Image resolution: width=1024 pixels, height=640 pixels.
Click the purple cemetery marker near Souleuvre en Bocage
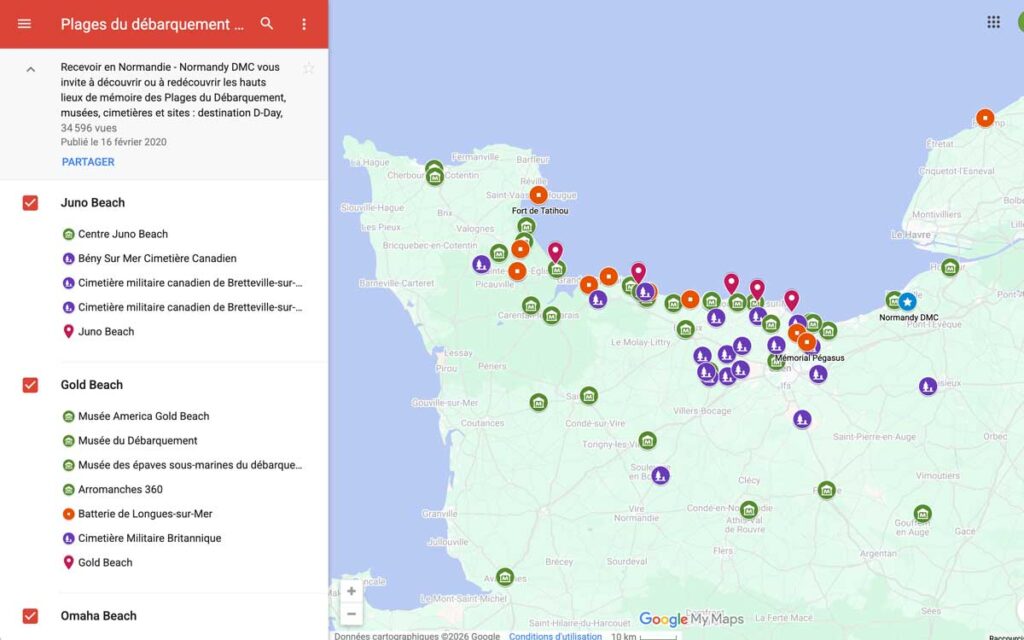pyautogui.click(x=660, y=475)
